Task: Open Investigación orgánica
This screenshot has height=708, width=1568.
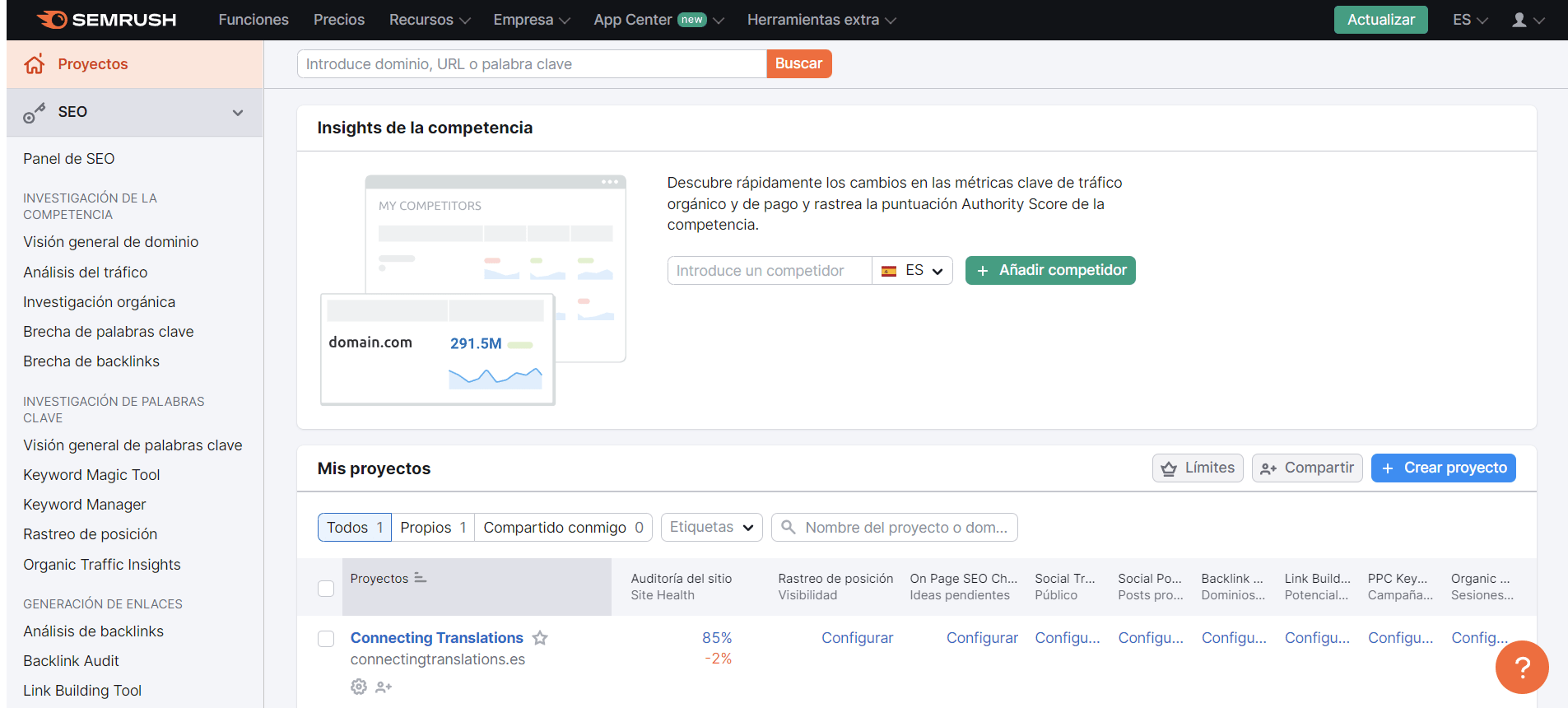Action: tap(100, 302)
